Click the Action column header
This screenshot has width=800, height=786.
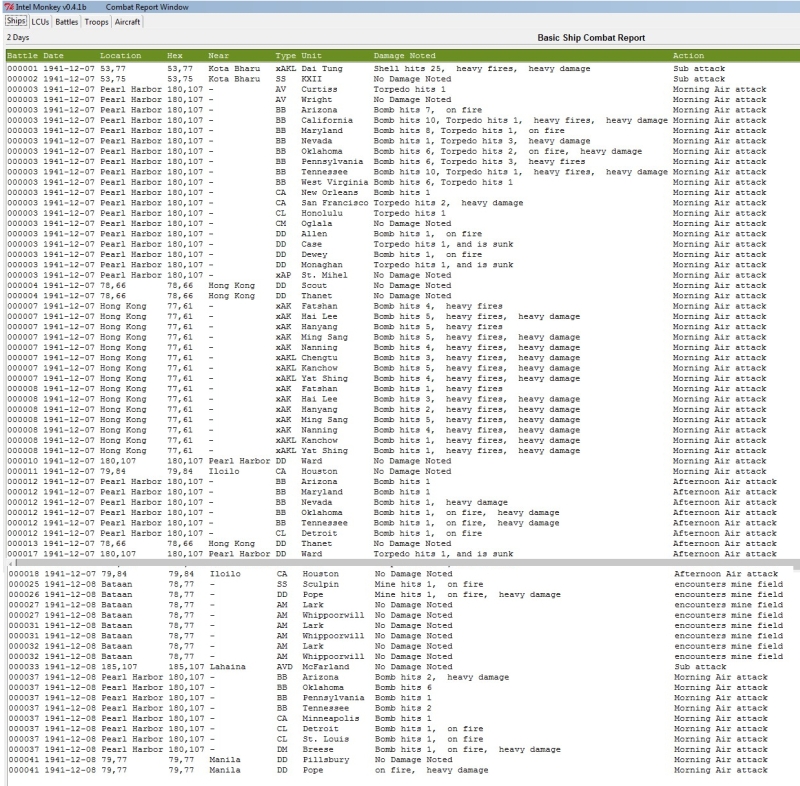pyautogui.click(x=688, y=56)
